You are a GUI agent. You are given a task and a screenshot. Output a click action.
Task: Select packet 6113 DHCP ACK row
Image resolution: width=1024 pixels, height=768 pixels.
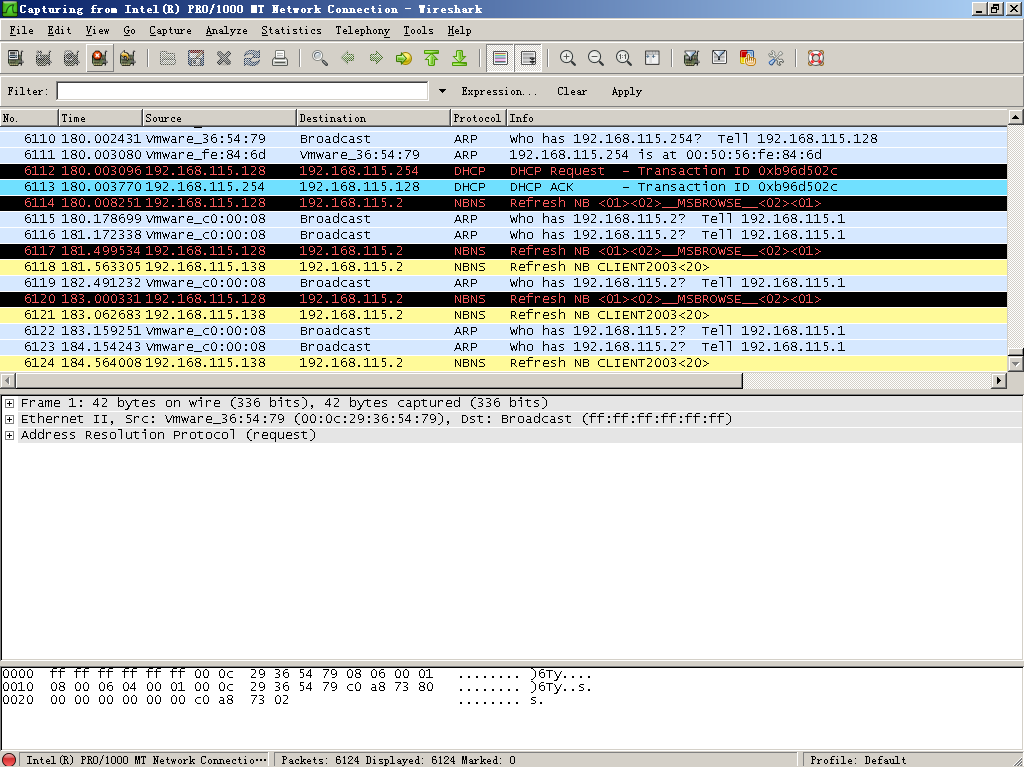click(x=504, y=187)
